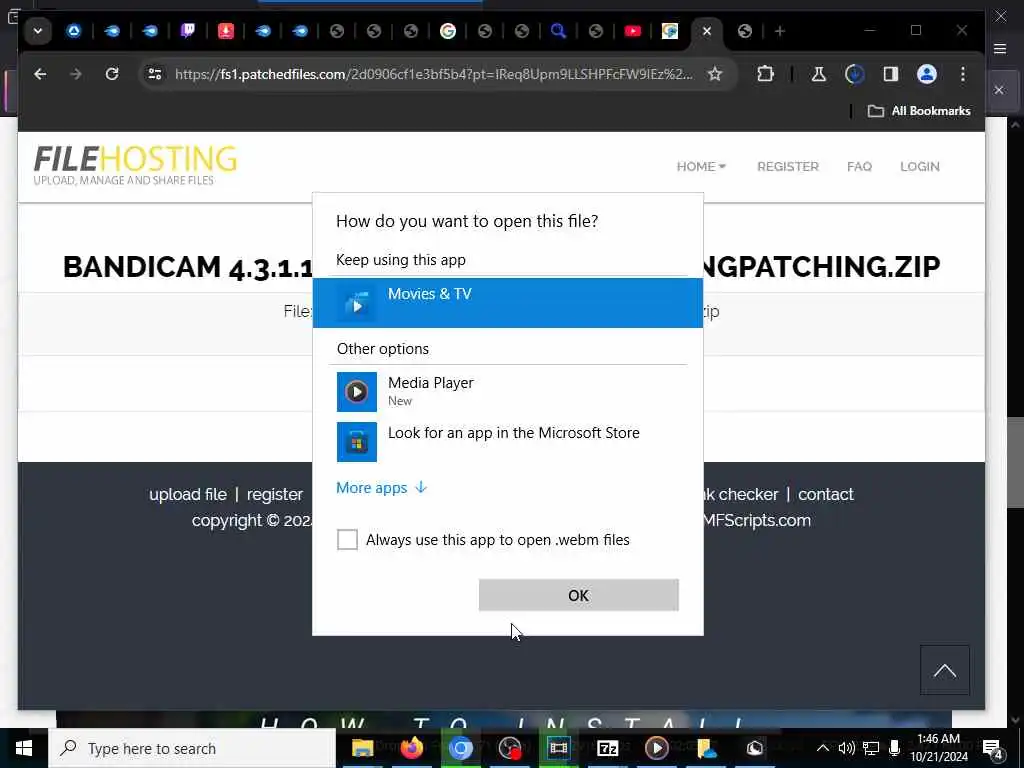Open the volume control in system tray
Screen dimensions: 1024x768
click(x=846, y=748)
